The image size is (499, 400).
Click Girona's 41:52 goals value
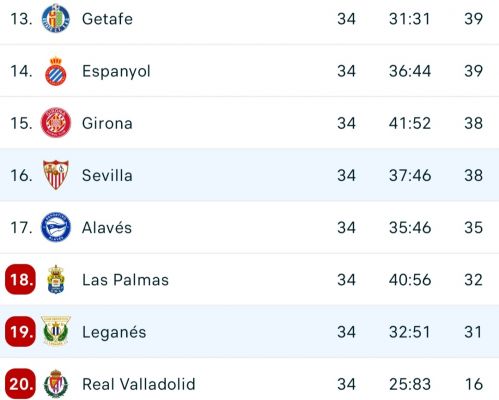tap(410, 123)
